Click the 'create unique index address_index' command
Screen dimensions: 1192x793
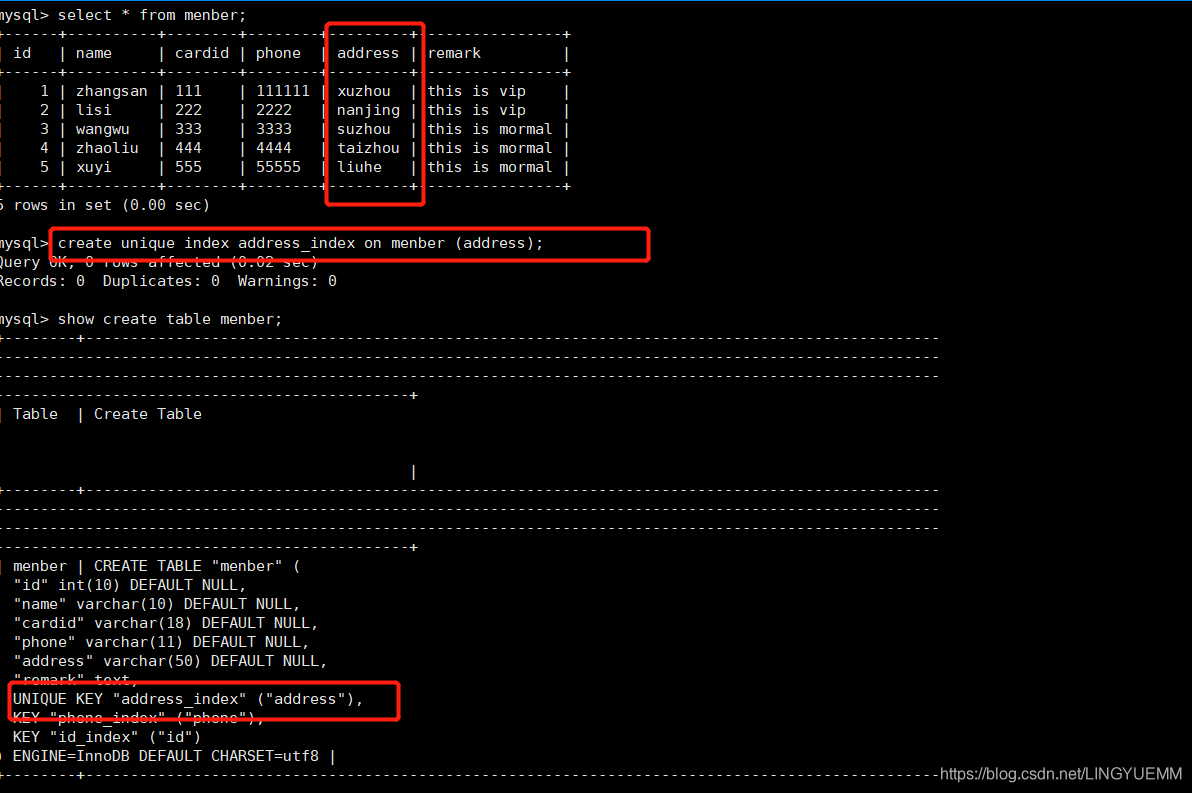[x=300, y=243]
